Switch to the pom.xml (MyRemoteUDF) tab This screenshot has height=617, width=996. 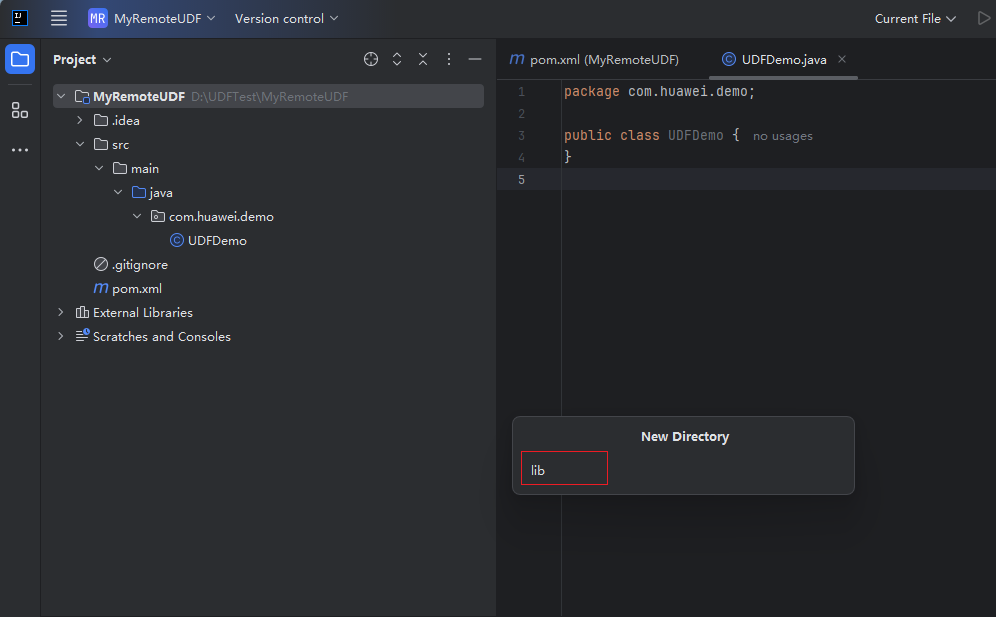(595, 59)
